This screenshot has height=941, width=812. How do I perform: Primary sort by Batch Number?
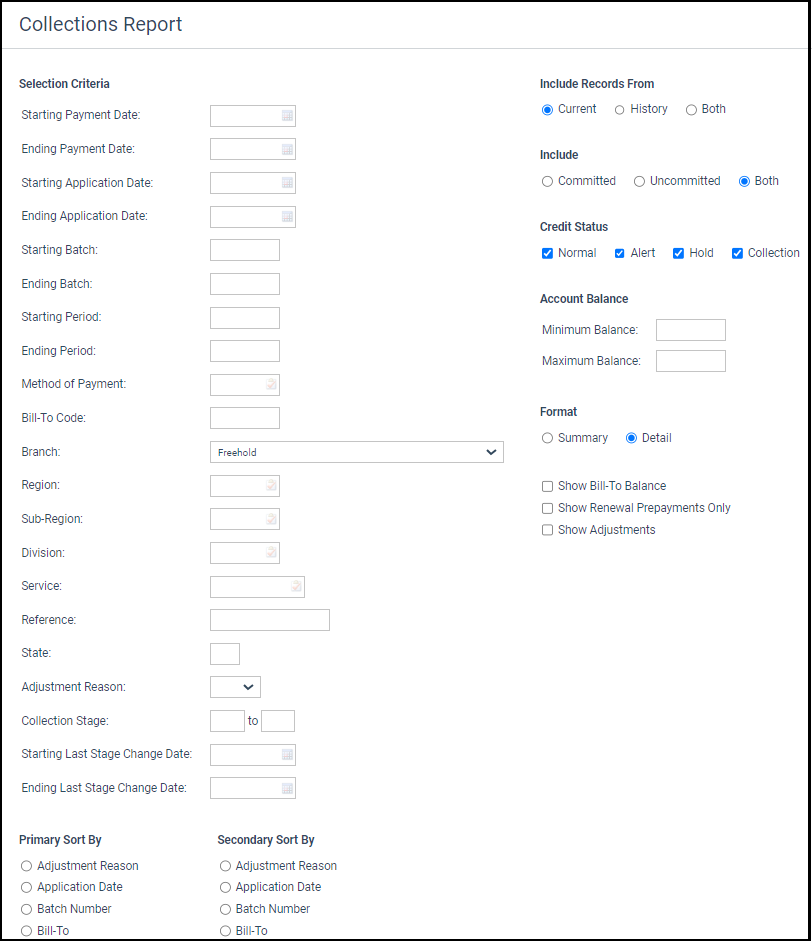point(26,909)
